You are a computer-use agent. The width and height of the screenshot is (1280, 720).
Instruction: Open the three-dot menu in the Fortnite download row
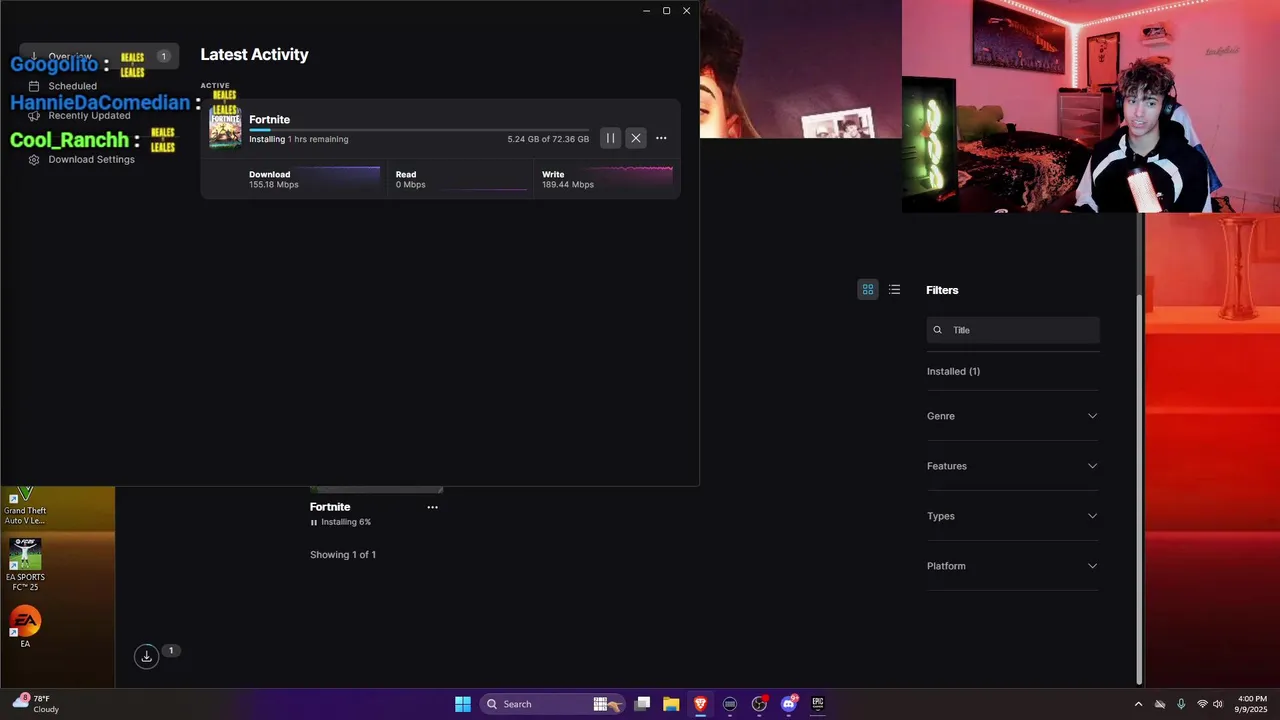click(x=661, y=138)
